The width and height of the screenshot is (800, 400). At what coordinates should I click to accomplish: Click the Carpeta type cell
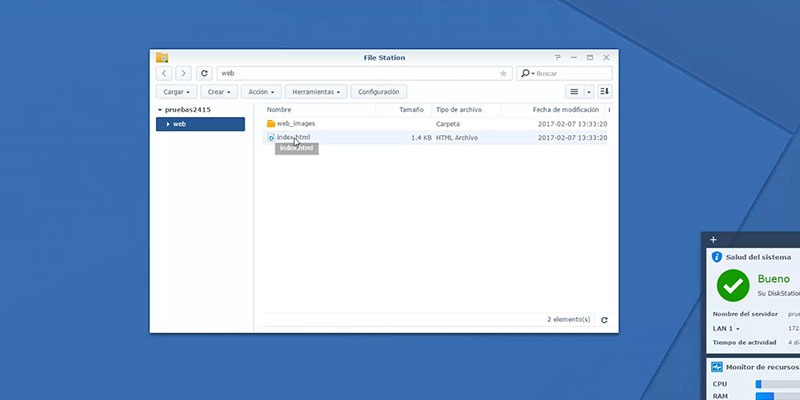447,124
